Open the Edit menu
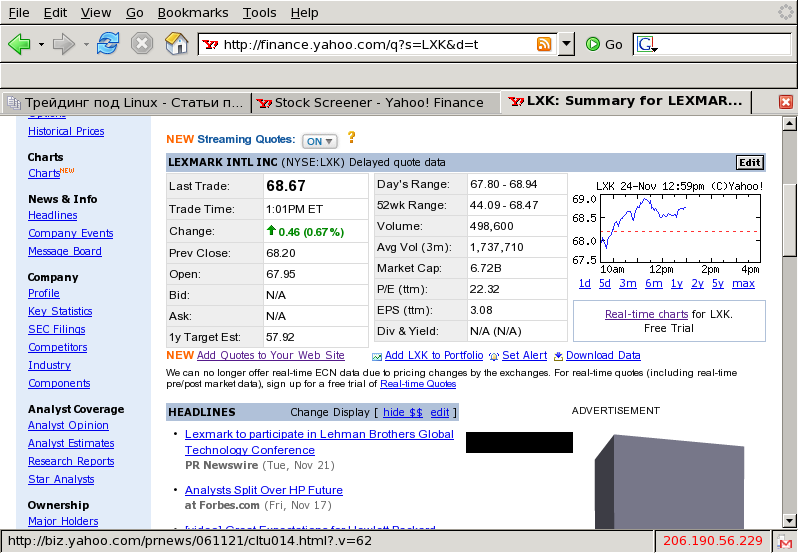 [x=55, y=13]
